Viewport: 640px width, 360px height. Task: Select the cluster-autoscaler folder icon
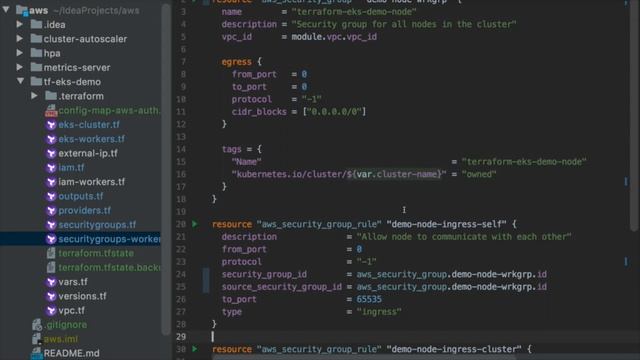pyautogui.click(x=36, y=39)
